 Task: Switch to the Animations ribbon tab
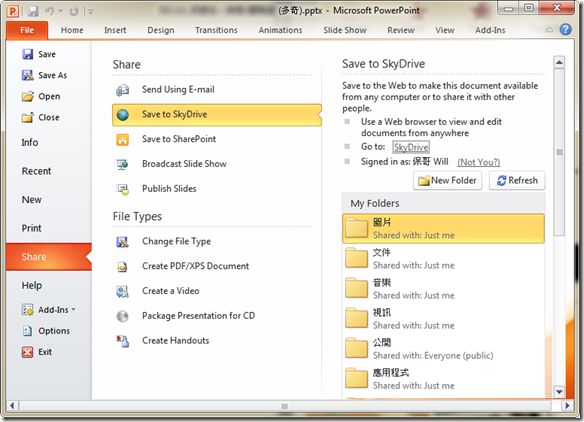280,30
